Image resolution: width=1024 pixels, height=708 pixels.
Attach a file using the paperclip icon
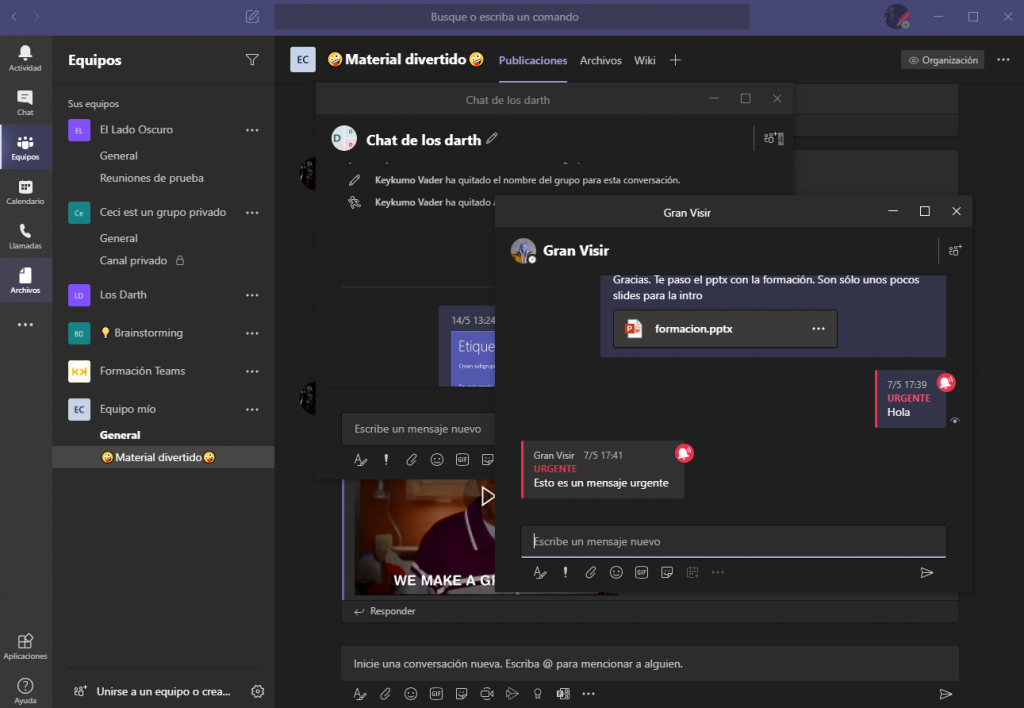(x=590, y=572)
